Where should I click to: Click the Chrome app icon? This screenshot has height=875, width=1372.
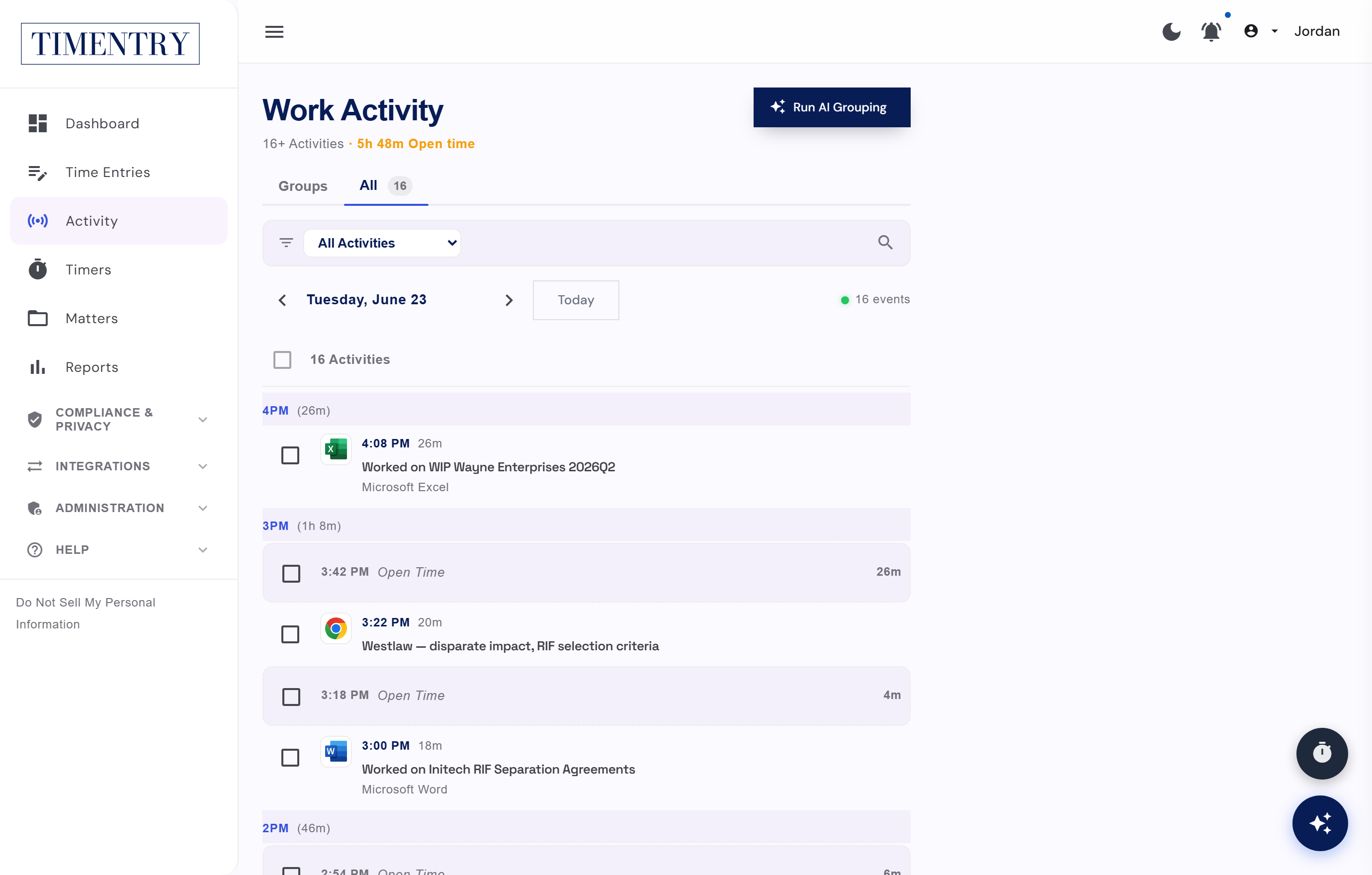click(x=336, y=629)
